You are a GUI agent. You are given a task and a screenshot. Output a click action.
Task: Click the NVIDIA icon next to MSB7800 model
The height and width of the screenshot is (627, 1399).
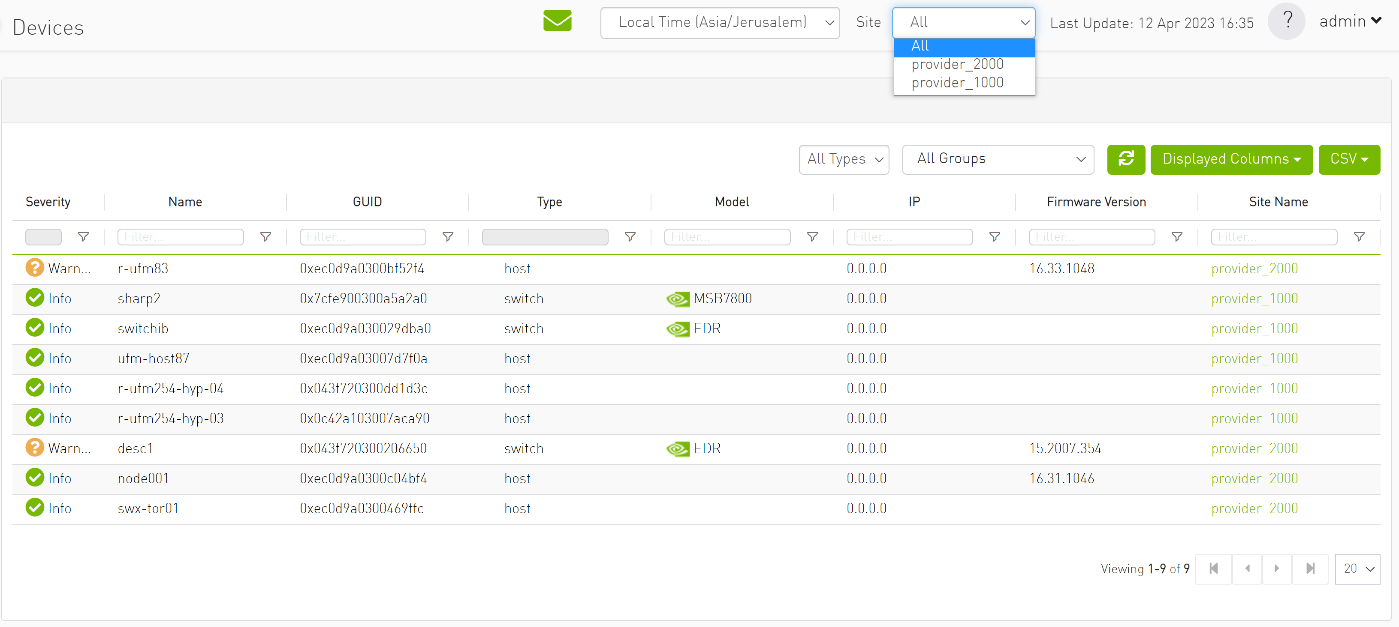[678, 298]
